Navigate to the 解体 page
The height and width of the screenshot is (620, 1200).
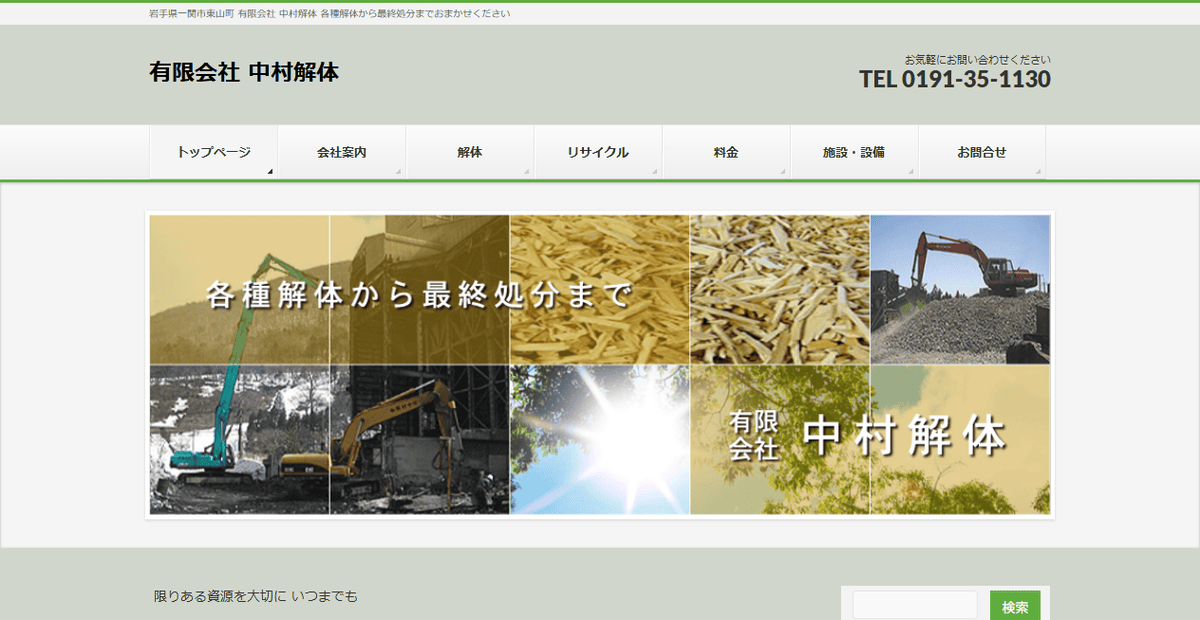coord(468,150)
